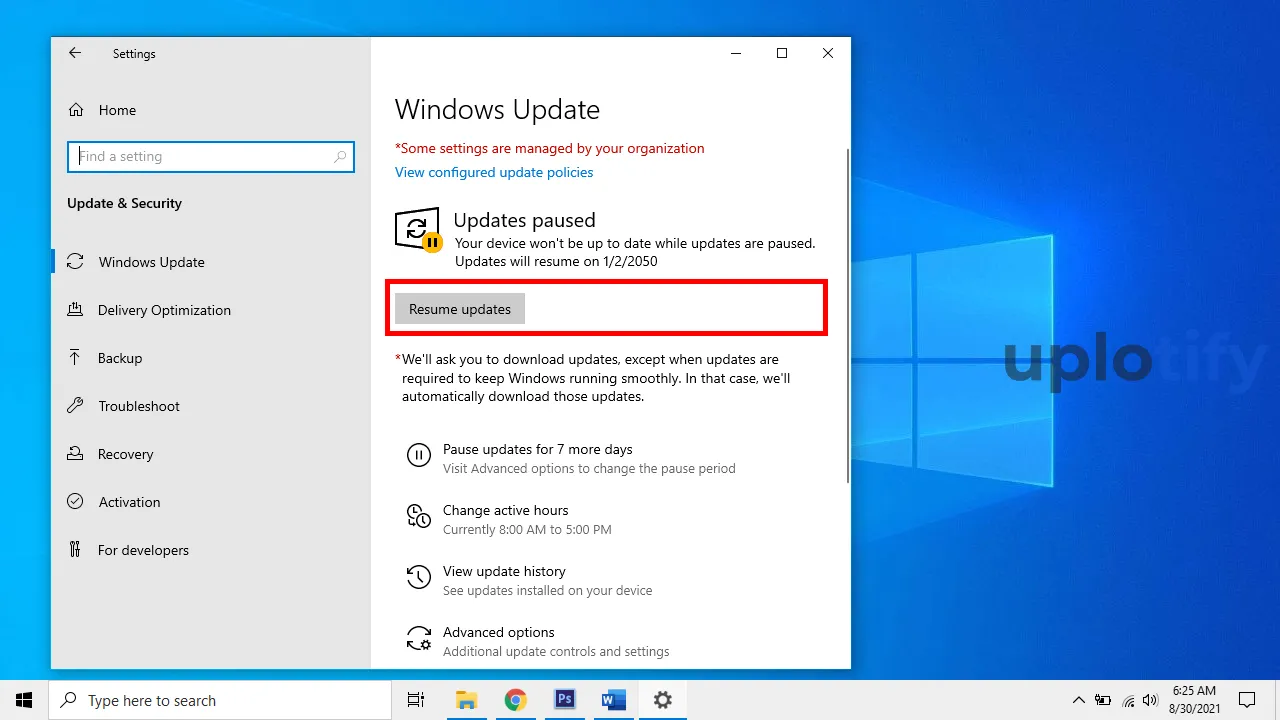Viewport: 1280px width, 720px height.
Task: Open View configured update policies link
Action: (x=494, y=172)
